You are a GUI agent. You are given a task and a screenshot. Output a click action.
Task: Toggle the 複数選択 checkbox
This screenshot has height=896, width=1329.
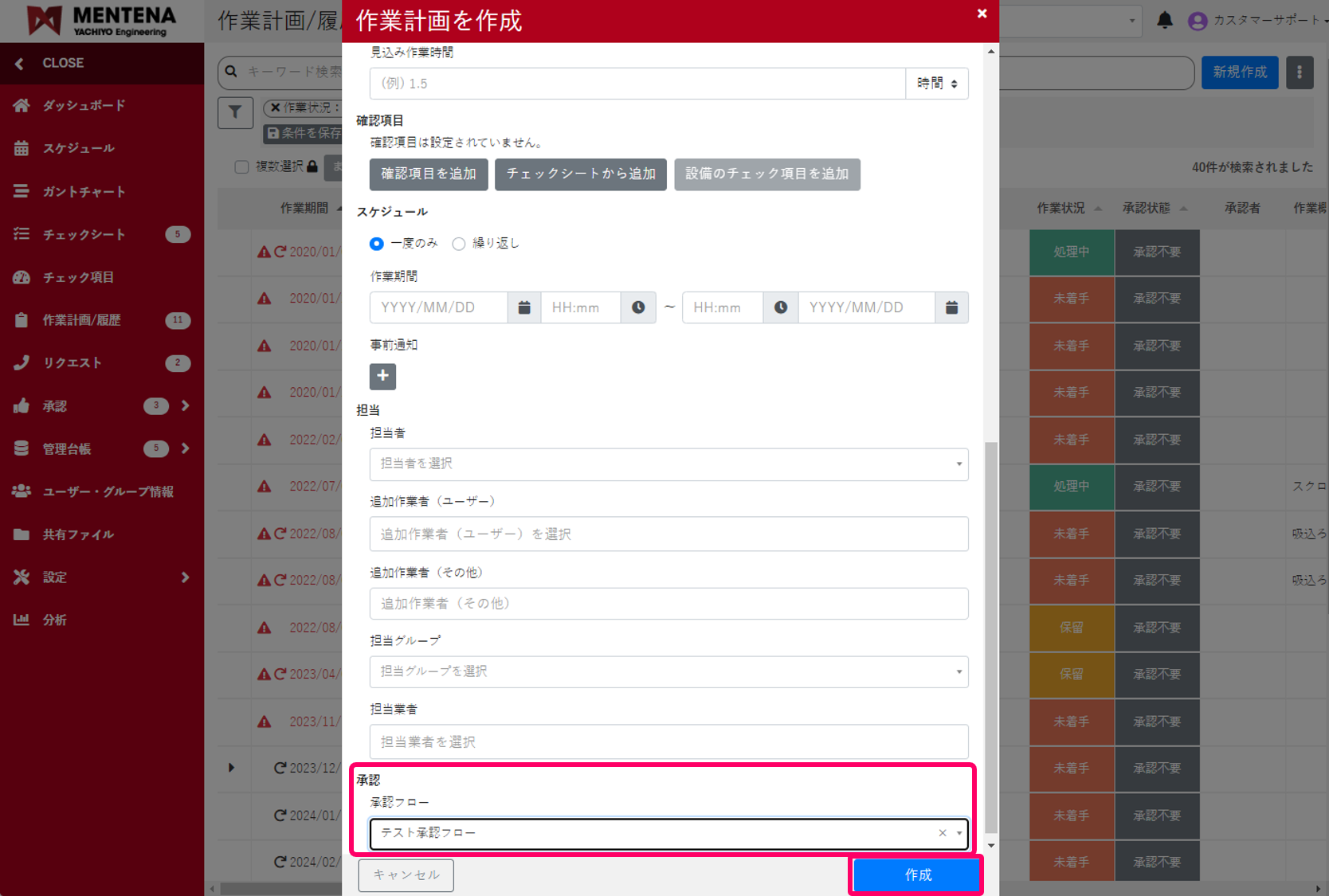point(241,167)
